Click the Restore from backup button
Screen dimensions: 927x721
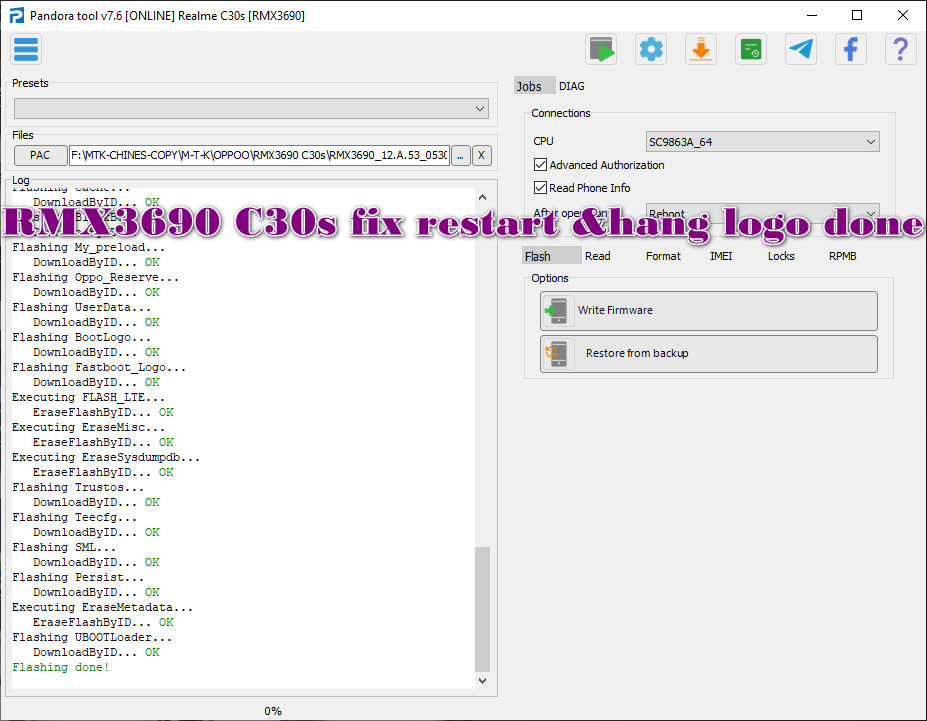tap(708, 354)
